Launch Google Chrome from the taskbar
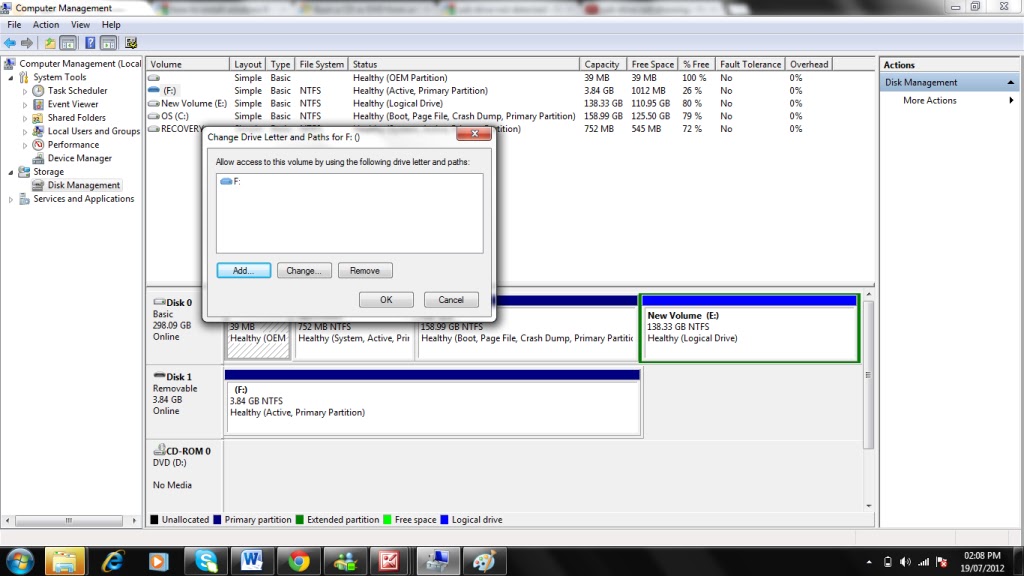The image size is (1024, 576). [x=298, y=560]
